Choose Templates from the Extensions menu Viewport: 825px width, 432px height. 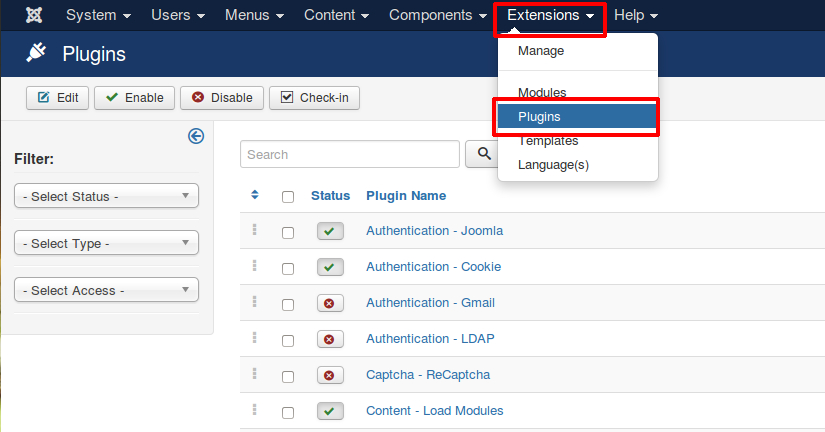coord(548,141)
